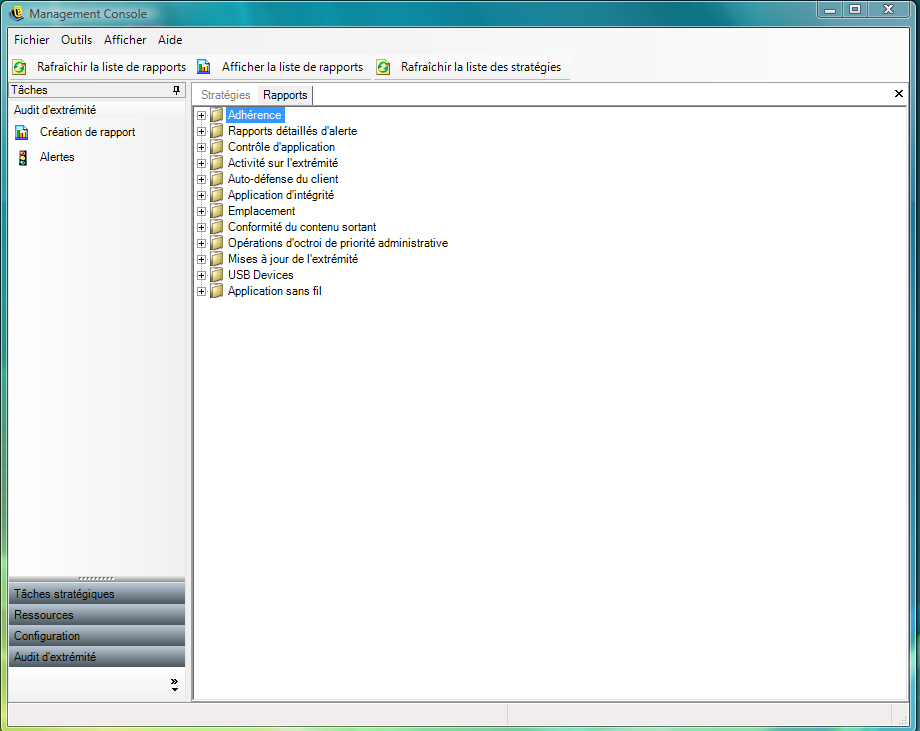920x731 pixels.
Task: Click the refresh strategies list icon
Action: coord(383,67)
